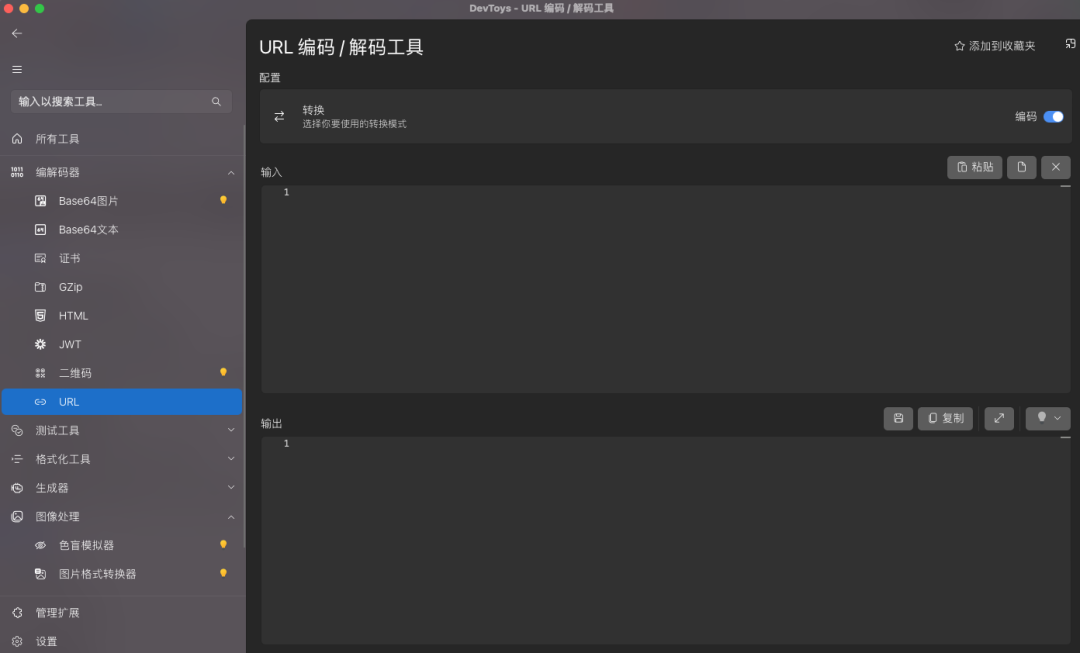
Task: Load a file into the input
Action: (x=1021, y=167)
